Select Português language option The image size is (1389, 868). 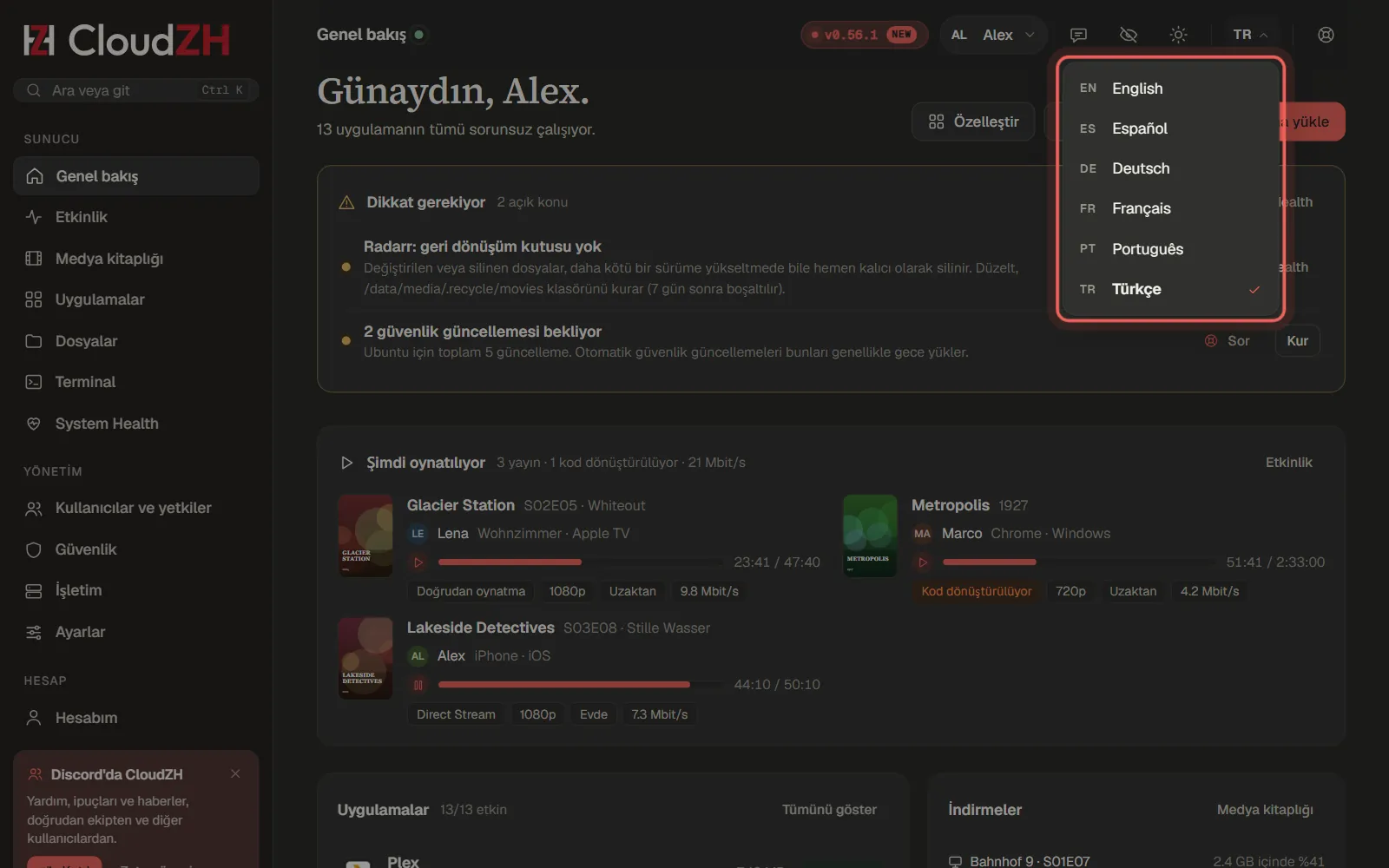1169,249
